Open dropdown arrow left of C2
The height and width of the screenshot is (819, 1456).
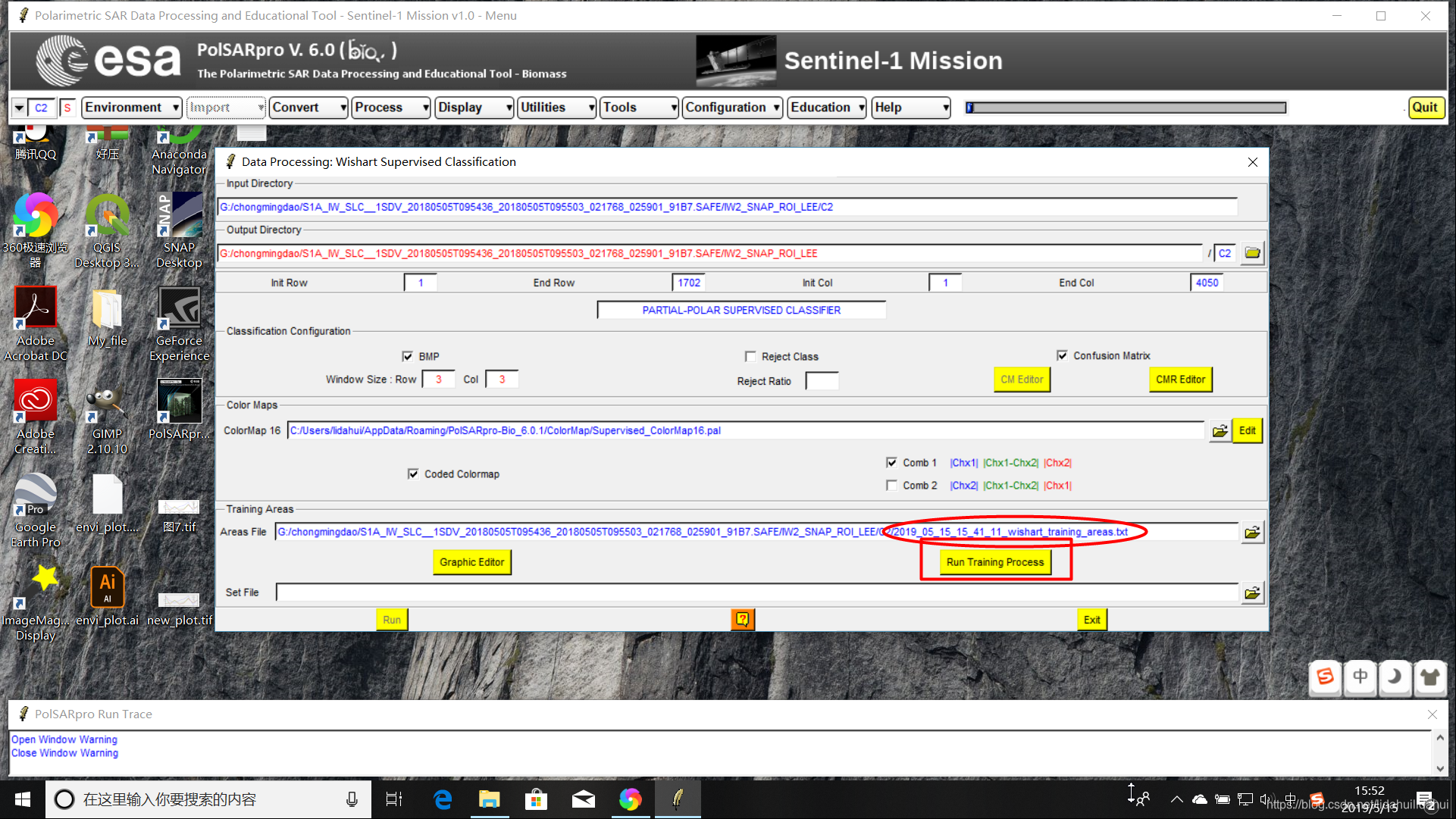[19, 108]
